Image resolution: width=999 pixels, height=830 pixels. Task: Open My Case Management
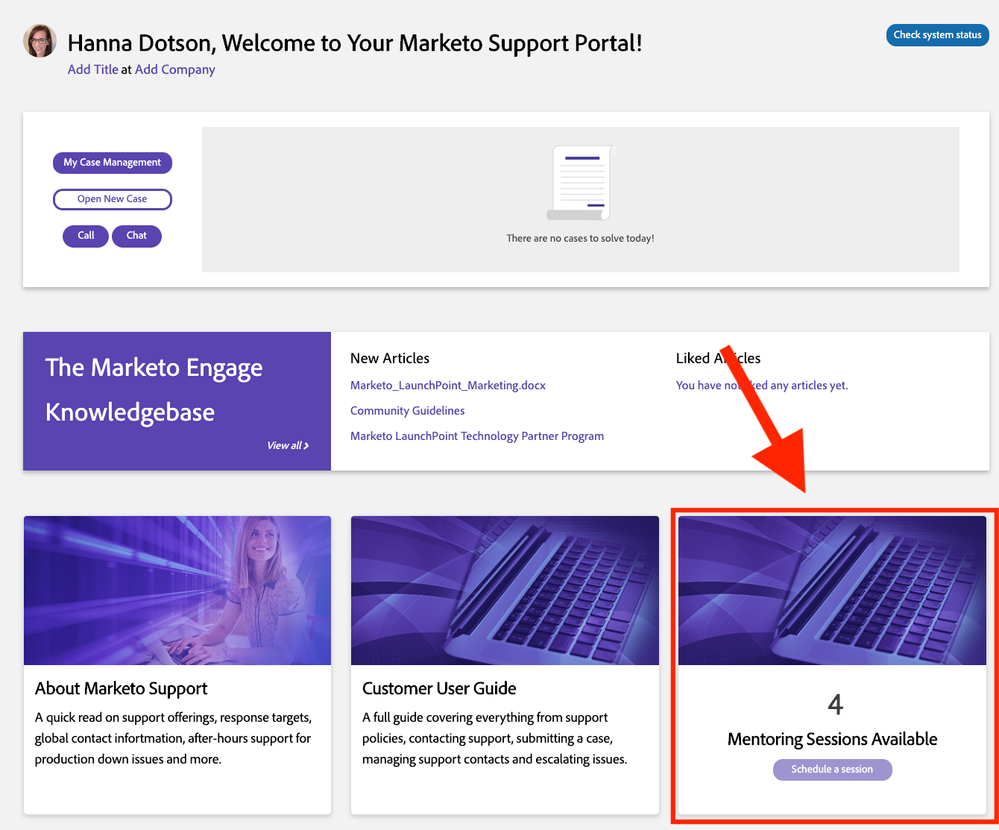pos(112,162)
